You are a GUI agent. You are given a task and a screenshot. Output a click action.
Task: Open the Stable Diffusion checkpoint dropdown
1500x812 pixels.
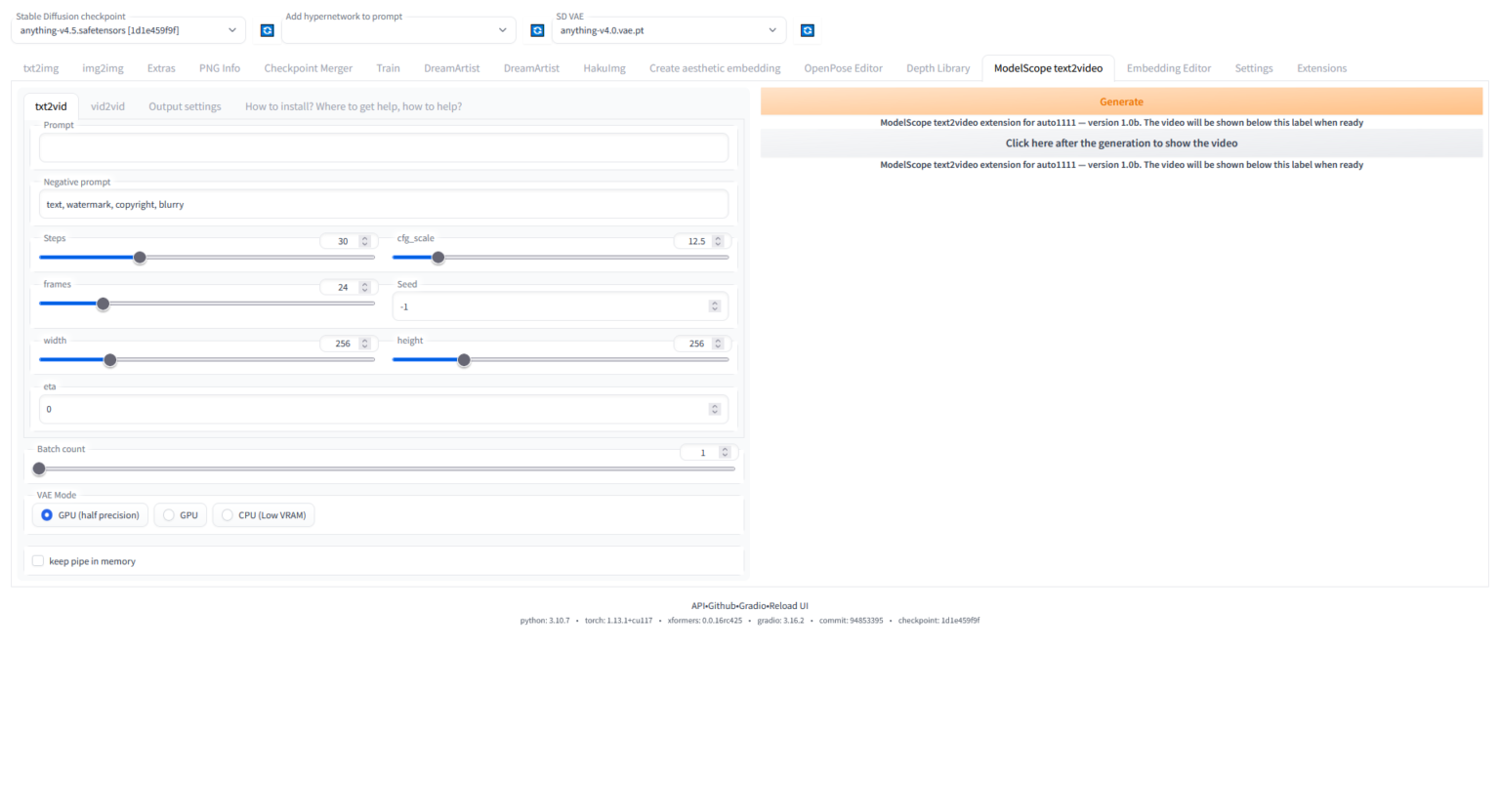point(128,30)
